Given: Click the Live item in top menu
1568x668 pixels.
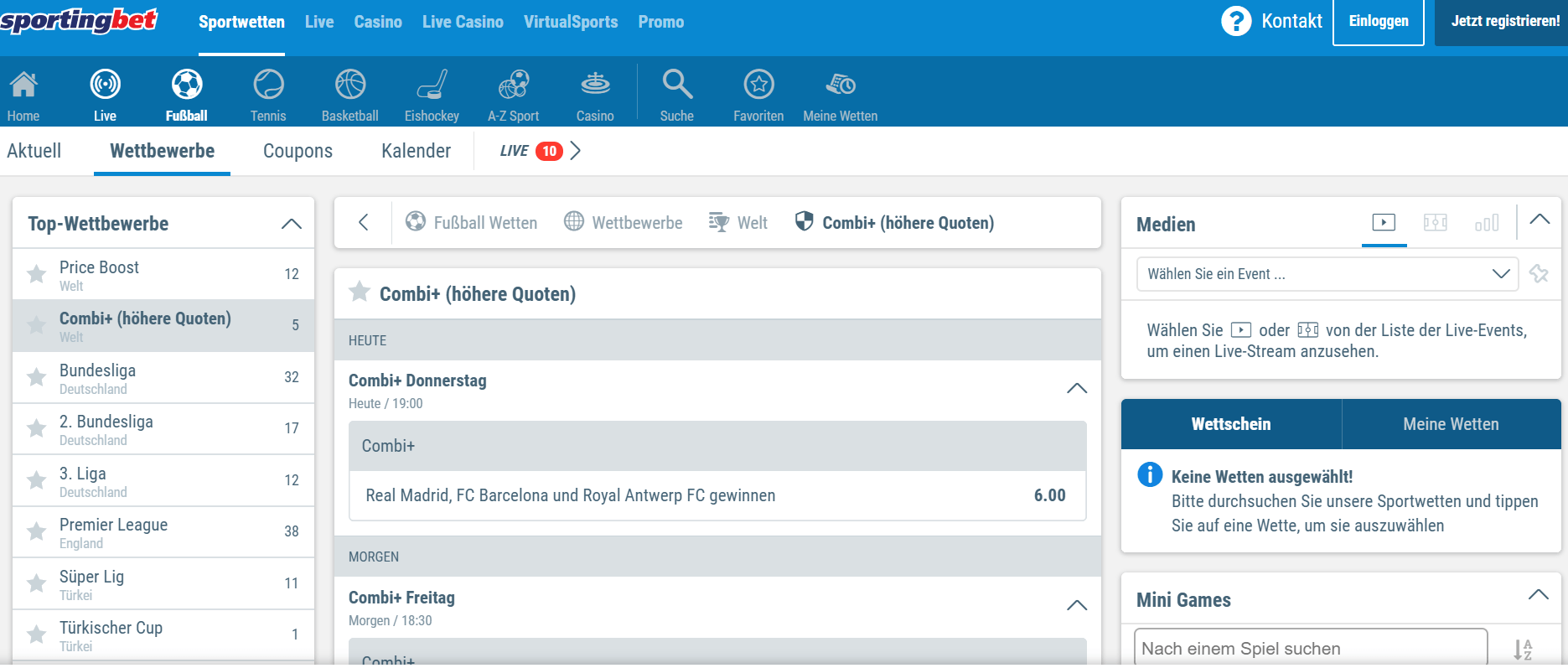Looking at the screenshot, I should [319, 22].
